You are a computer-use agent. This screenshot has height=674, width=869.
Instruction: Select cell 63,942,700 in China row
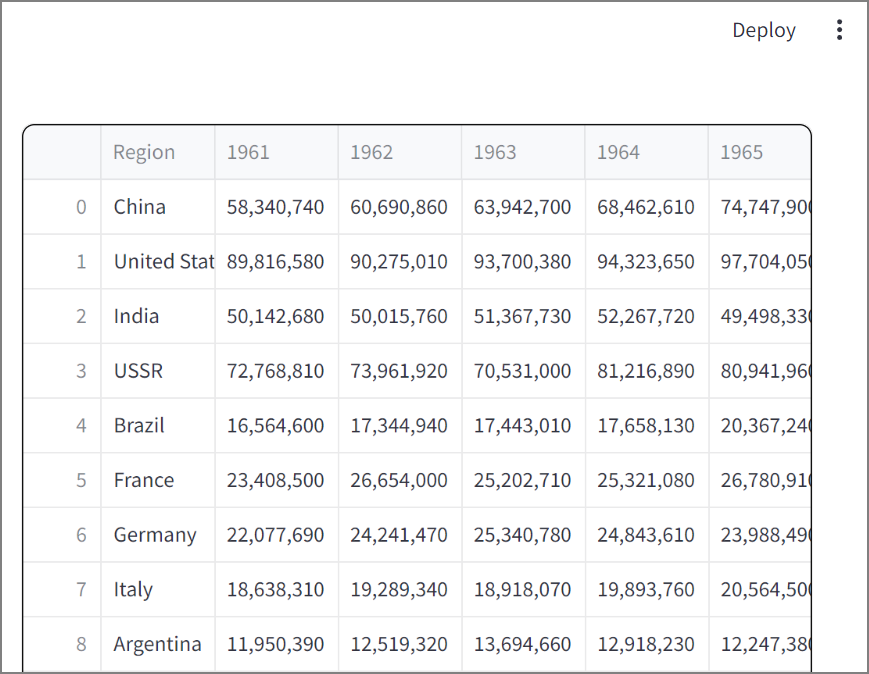click(x=523, y=207)
